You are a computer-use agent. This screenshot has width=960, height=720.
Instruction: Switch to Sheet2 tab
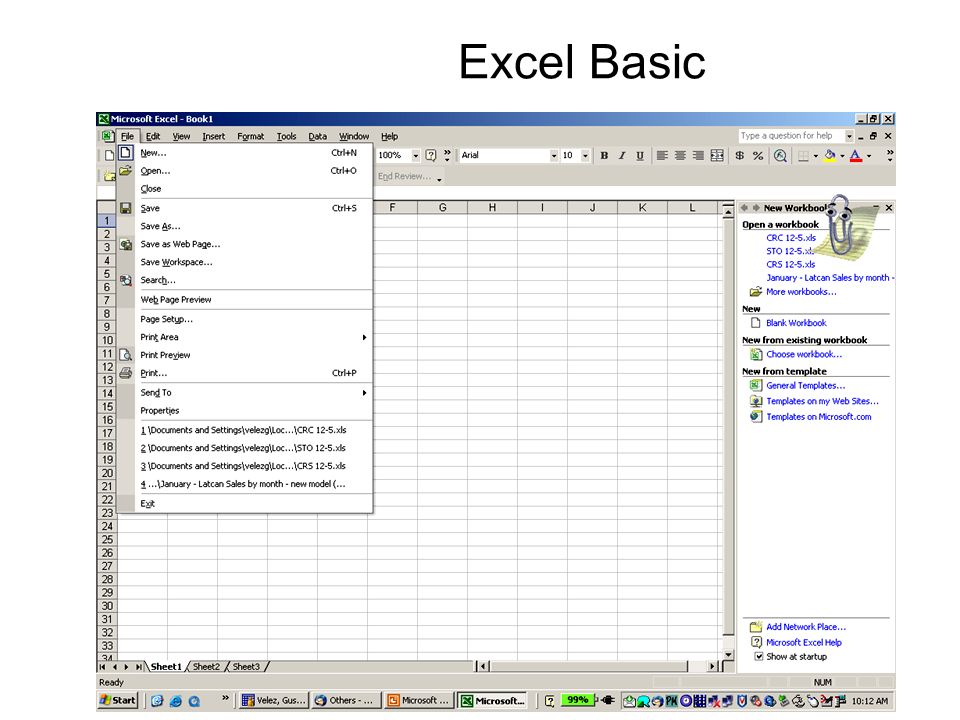(x=206, y=667)
